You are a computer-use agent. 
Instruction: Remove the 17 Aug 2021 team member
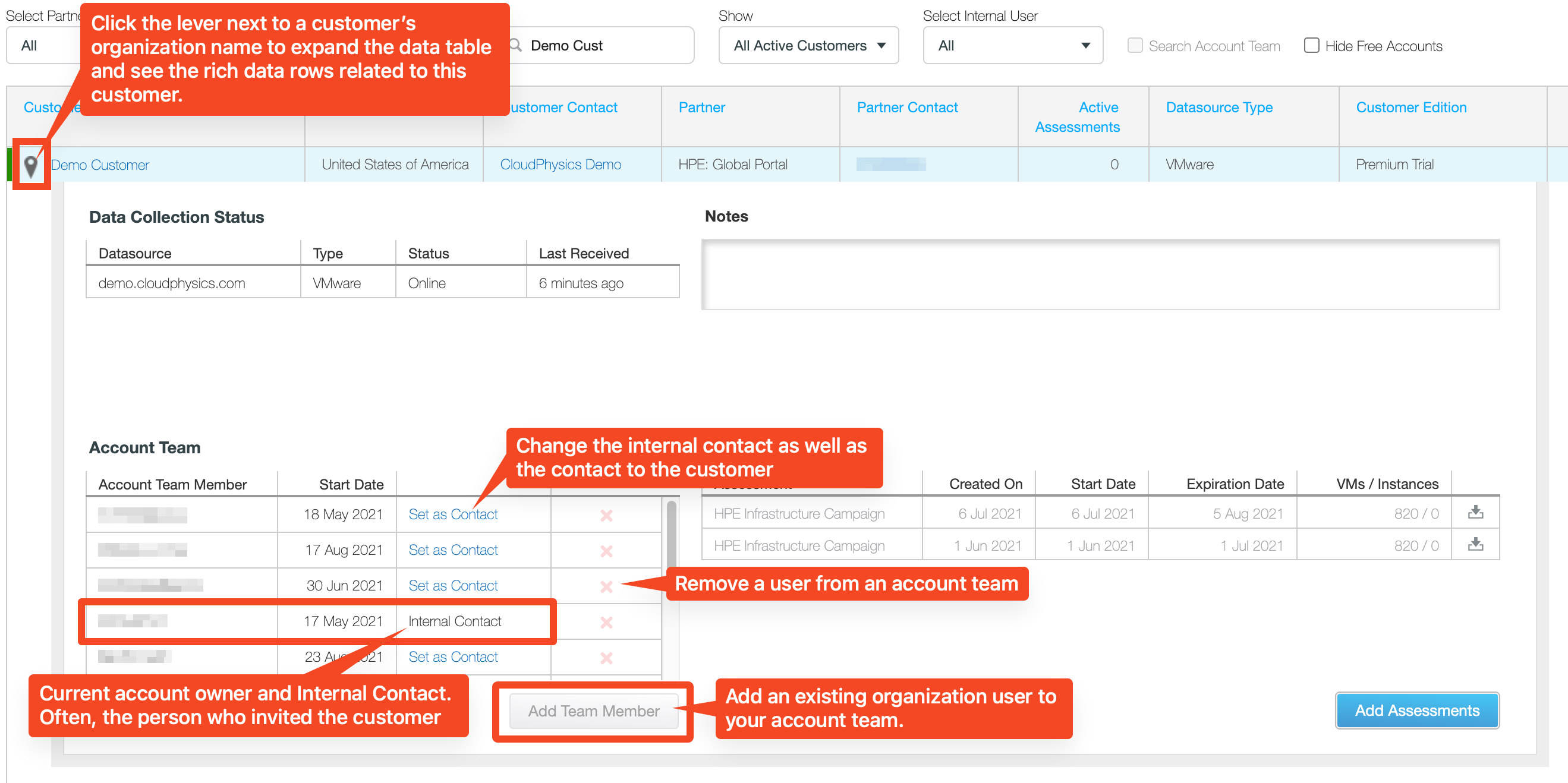coord(606,551)
